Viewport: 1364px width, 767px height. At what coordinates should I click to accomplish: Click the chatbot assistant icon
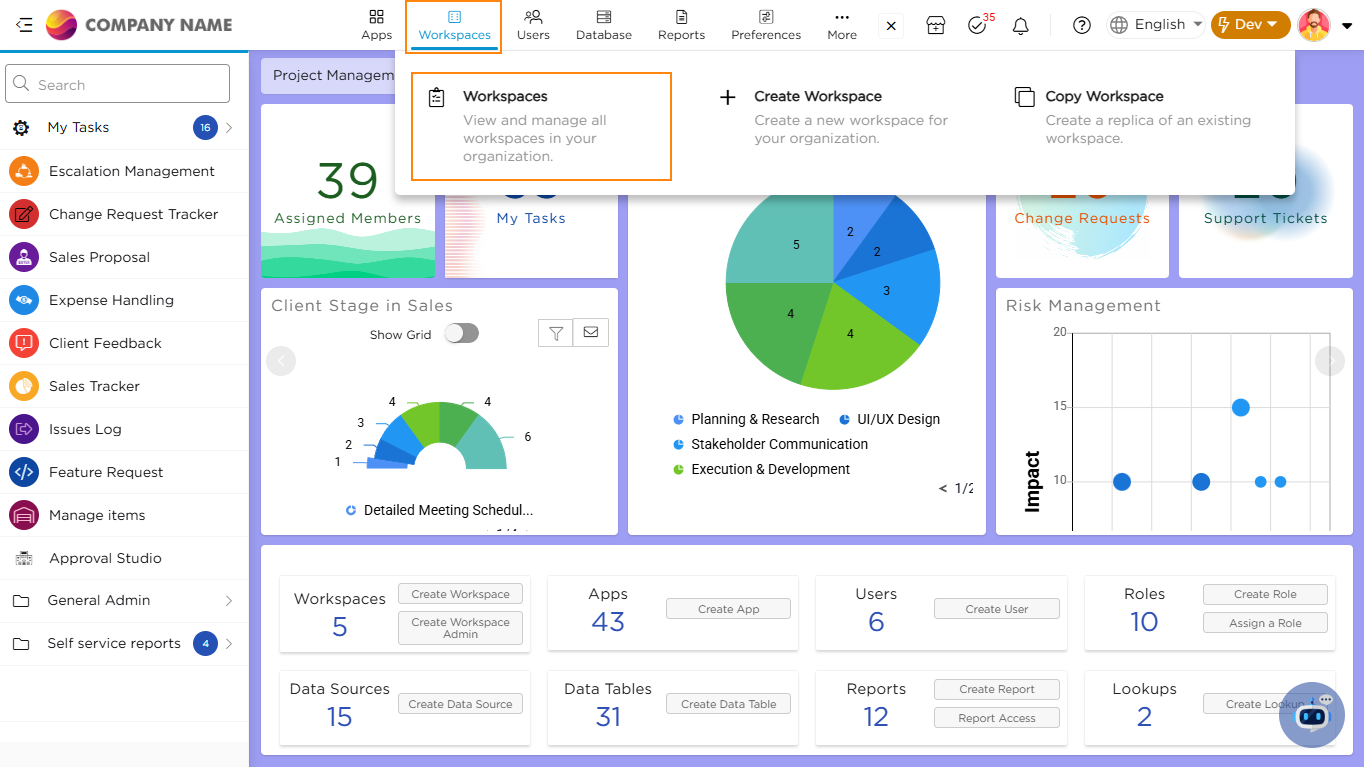[x=1312, y=714]
